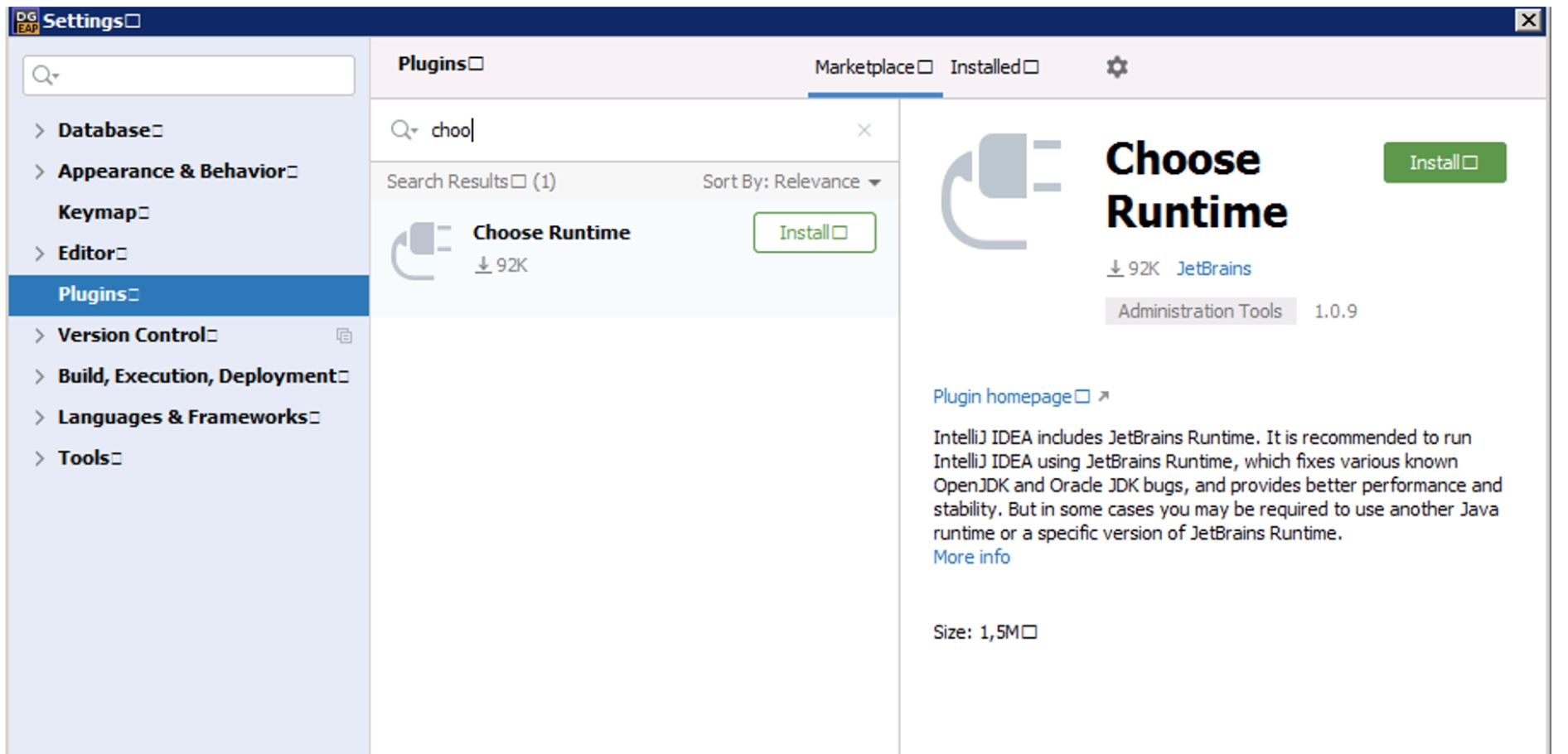Click the 92K download count in details
The width and height of the screenshot is (1568, 754).
point(1133,268)
